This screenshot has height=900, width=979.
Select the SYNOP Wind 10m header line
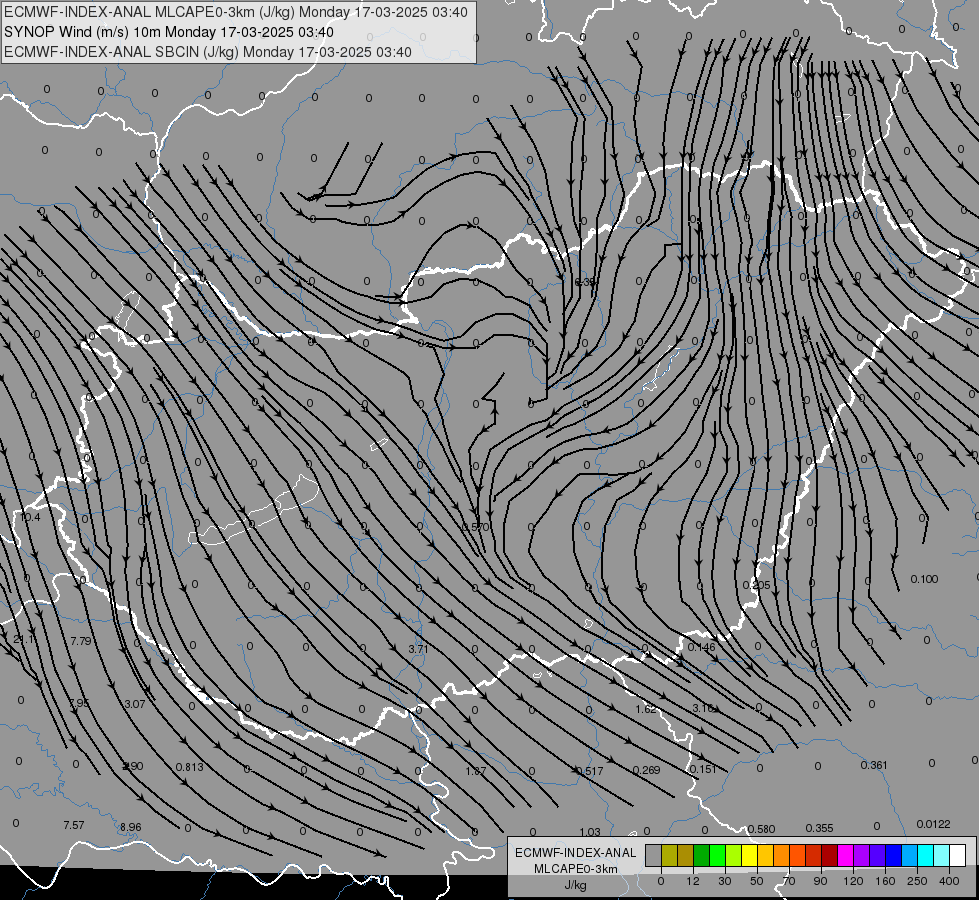coord(169,32)
